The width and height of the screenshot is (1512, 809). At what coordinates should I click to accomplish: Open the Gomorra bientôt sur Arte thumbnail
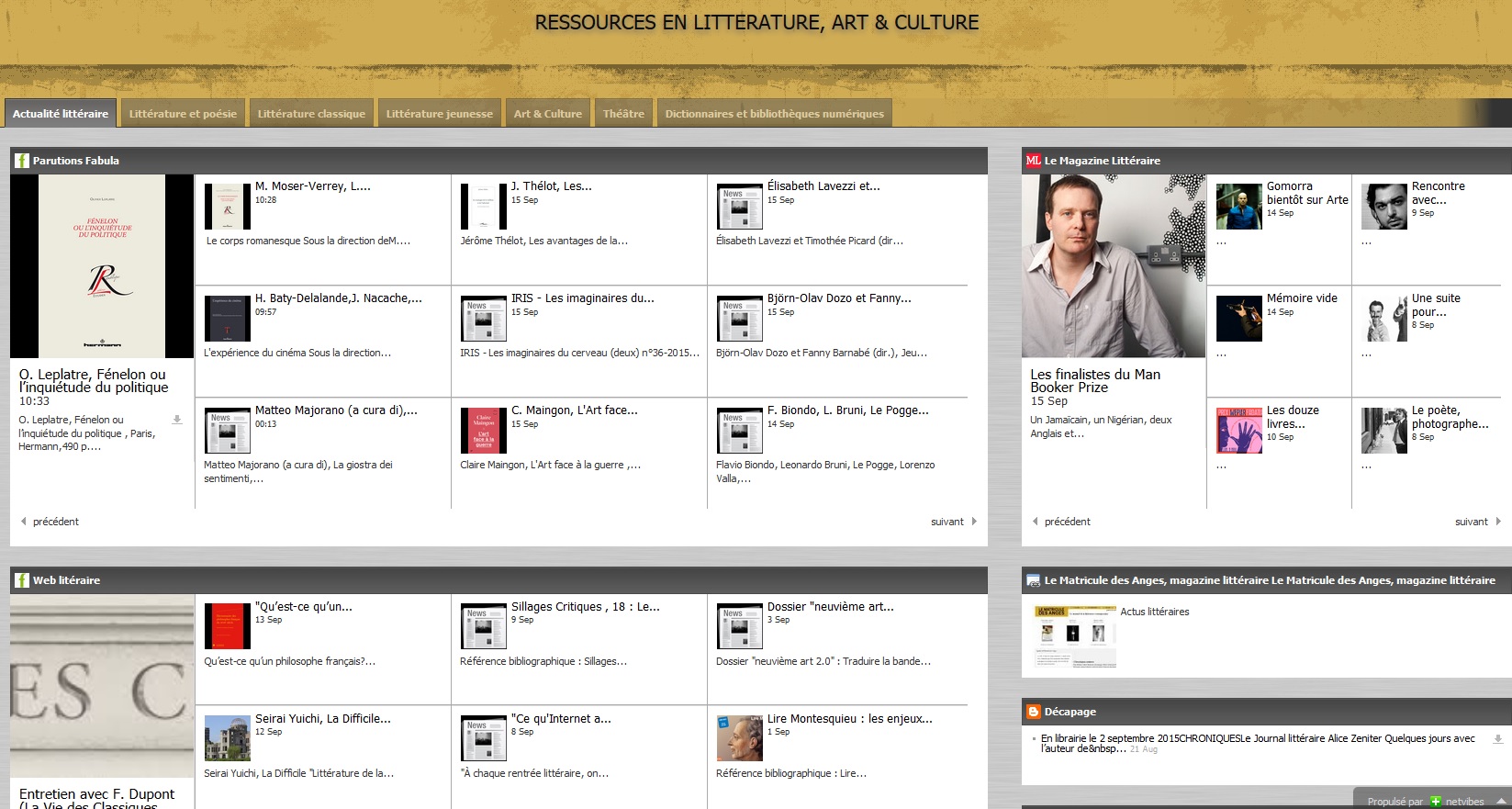point(1238,206)
